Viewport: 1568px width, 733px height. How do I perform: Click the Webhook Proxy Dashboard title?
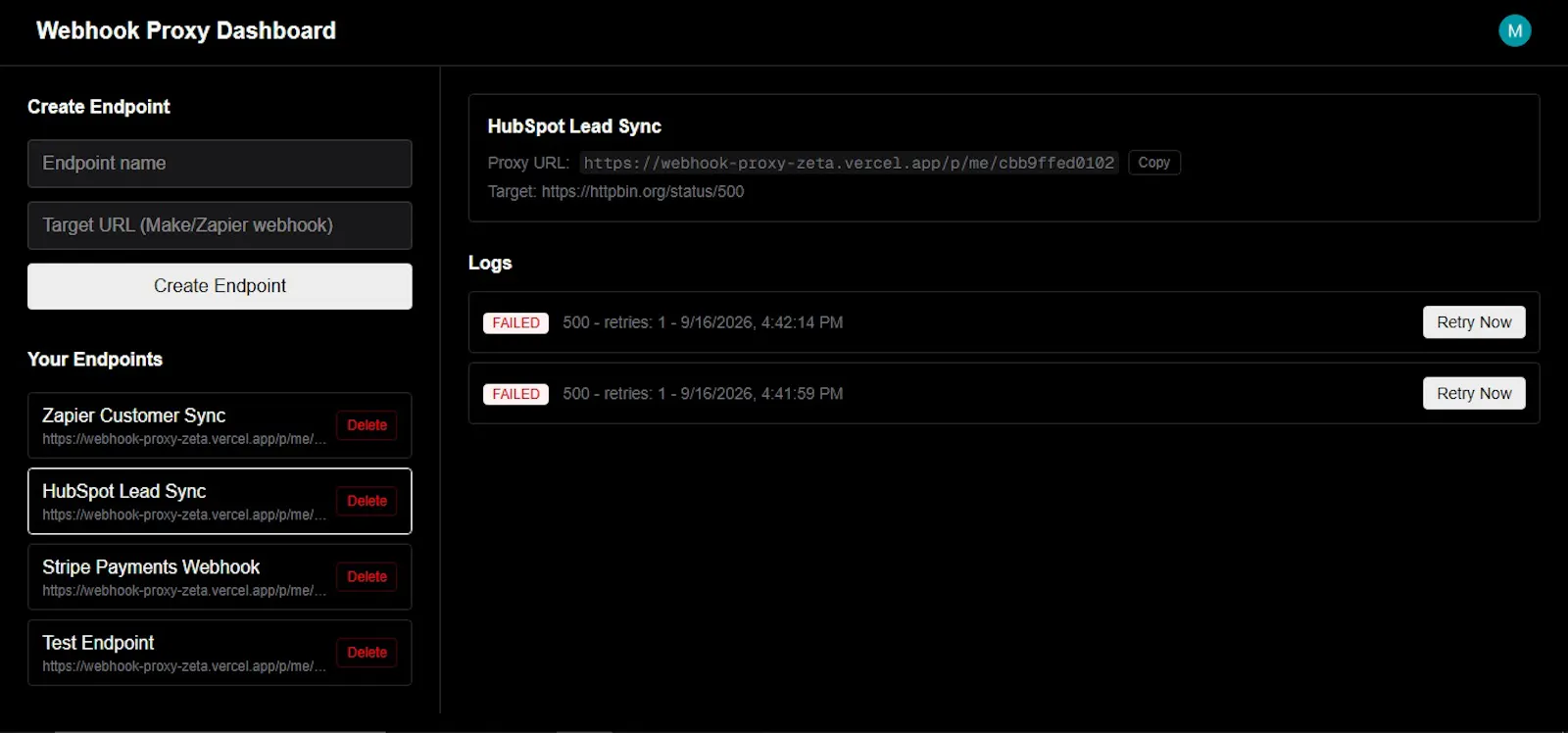[x=186, y=30]
